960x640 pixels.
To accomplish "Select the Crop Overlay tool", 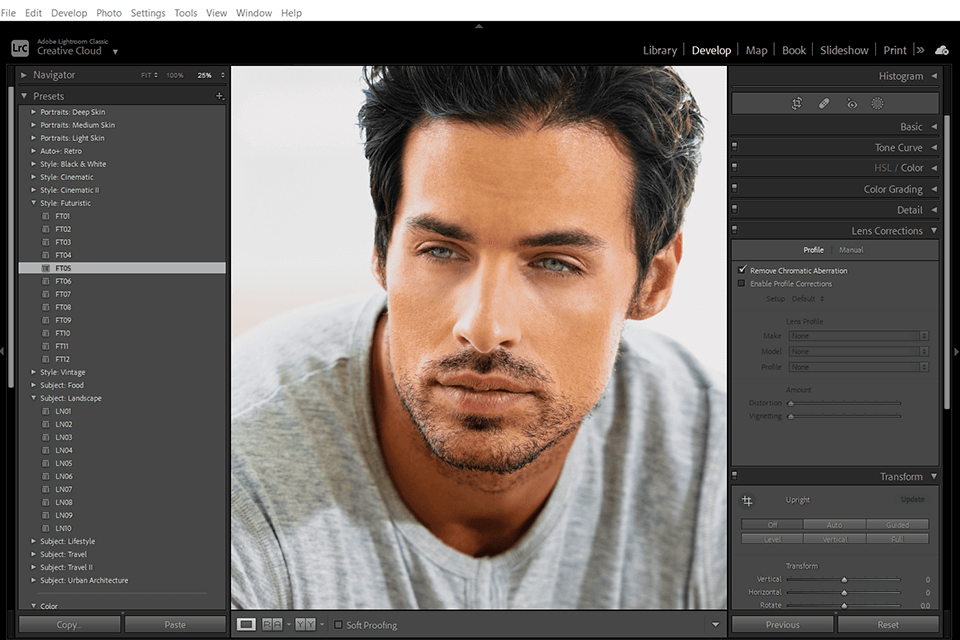I will [x=798, y=102].
